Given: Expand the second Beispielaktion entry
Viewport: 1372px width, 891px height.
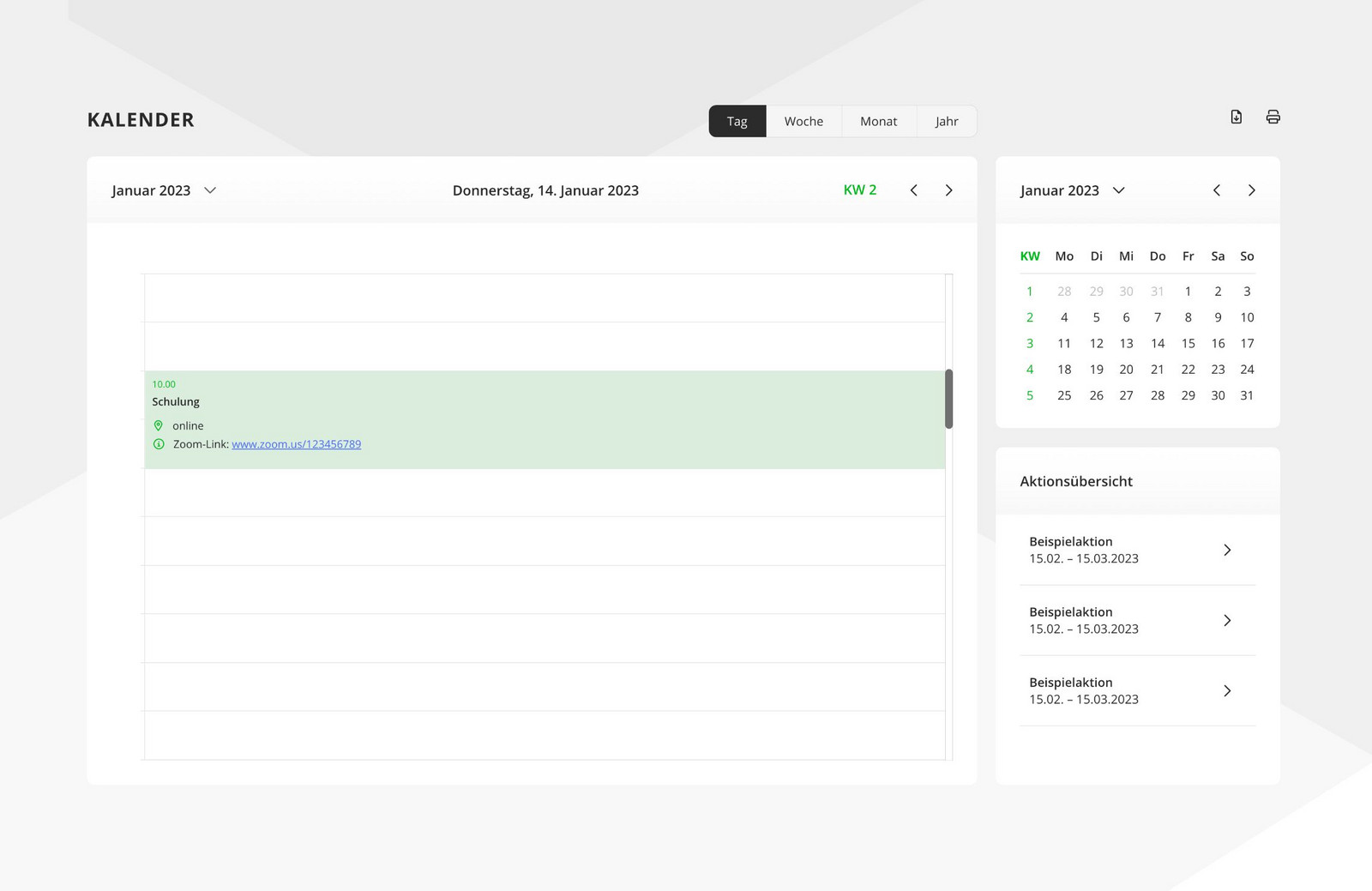Looking at the screenshot, I should click(1227, 620).
